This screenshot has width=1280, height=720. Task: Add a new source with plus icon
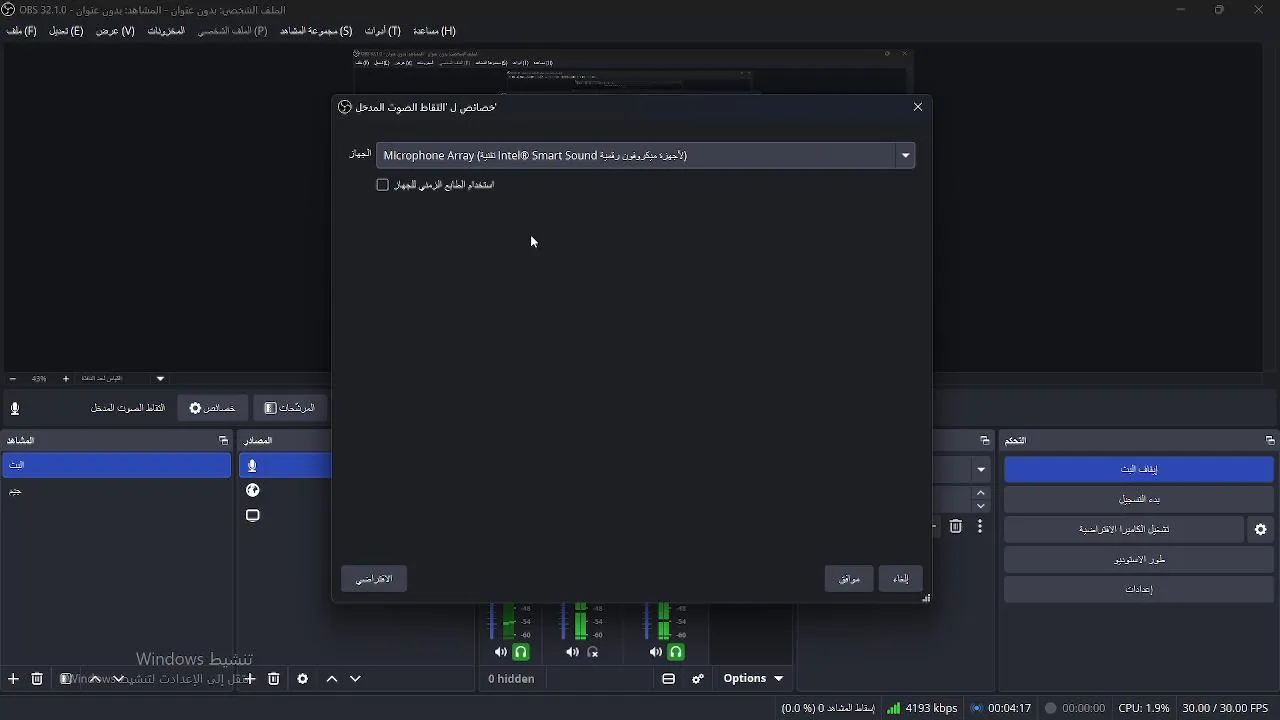click(250, 679)
